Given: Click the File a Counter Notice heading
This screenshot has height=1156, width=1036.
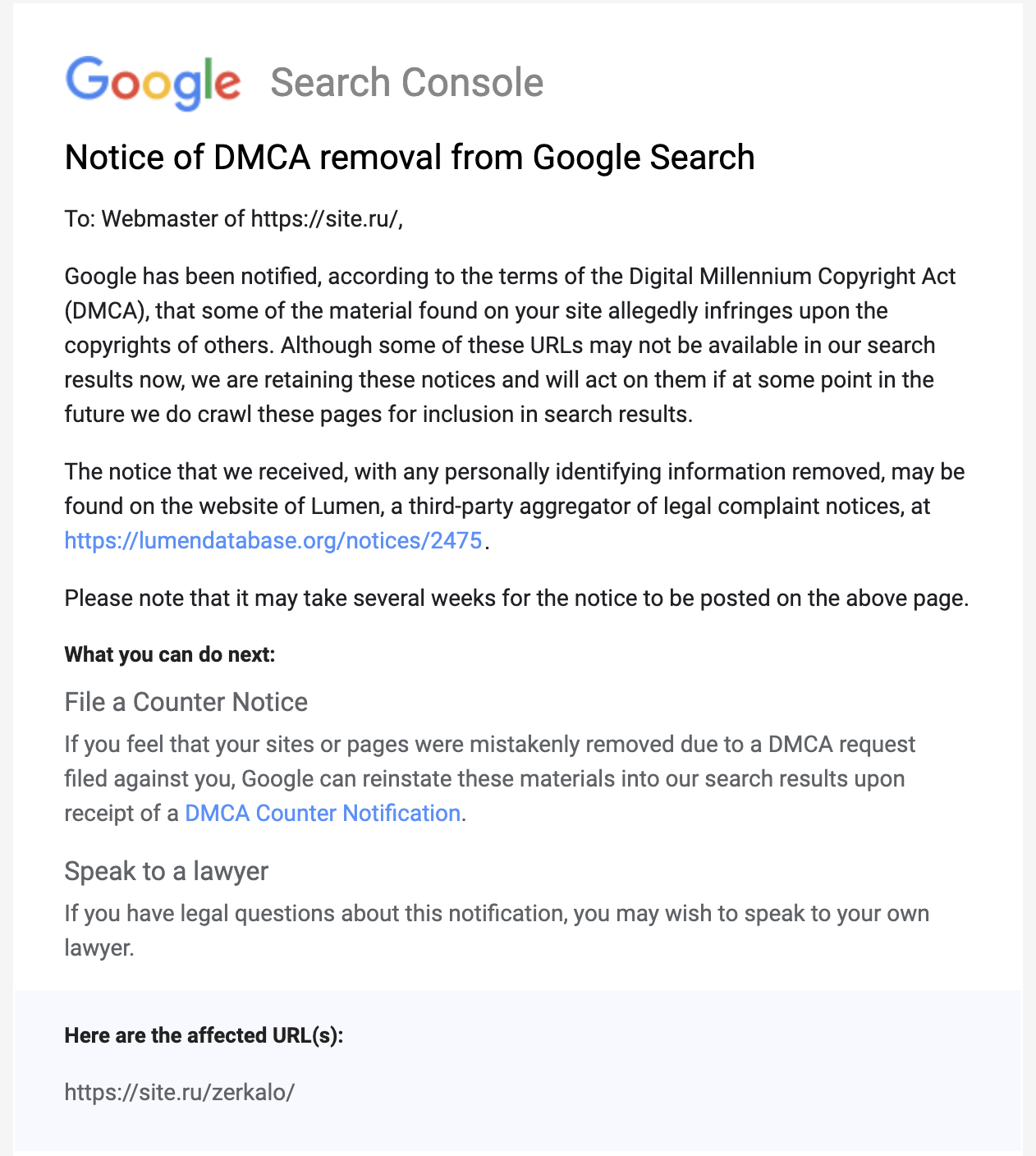Looking at the screenshot, I should (x=186, y=702).
